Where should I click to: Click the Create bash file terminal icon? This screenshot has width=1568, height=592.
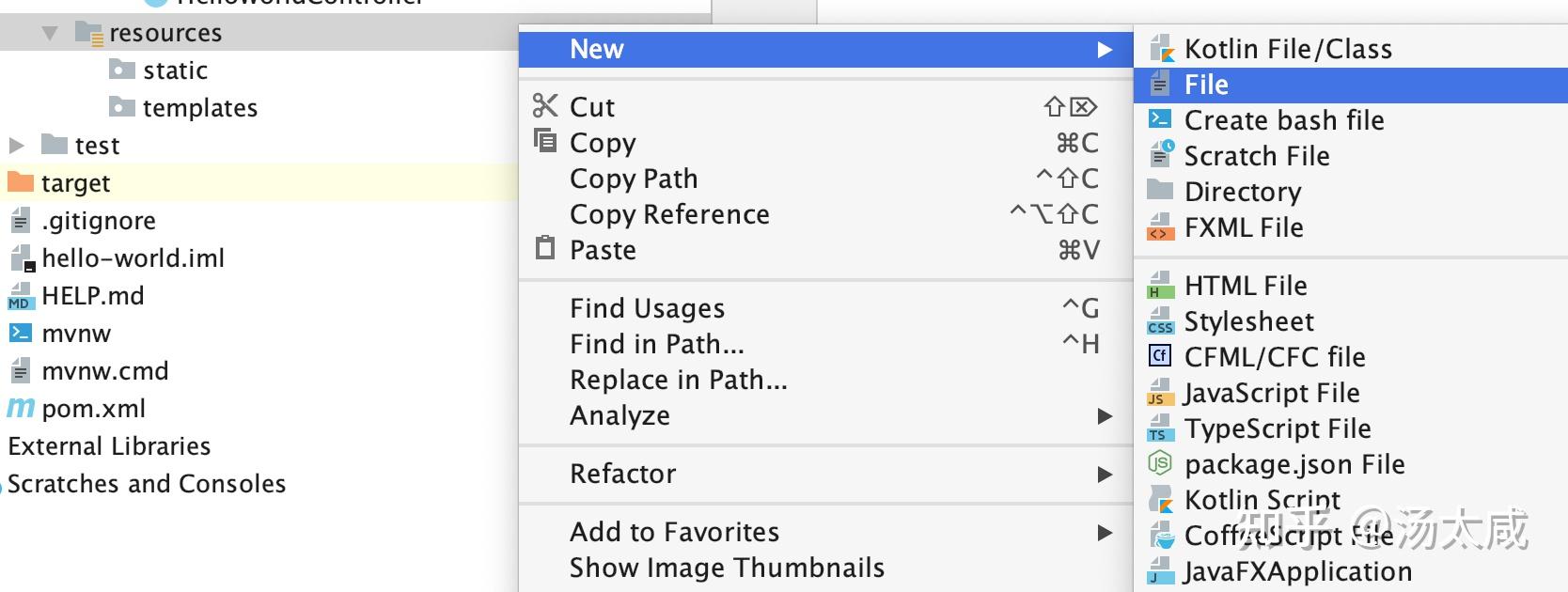pos(1160,119)
